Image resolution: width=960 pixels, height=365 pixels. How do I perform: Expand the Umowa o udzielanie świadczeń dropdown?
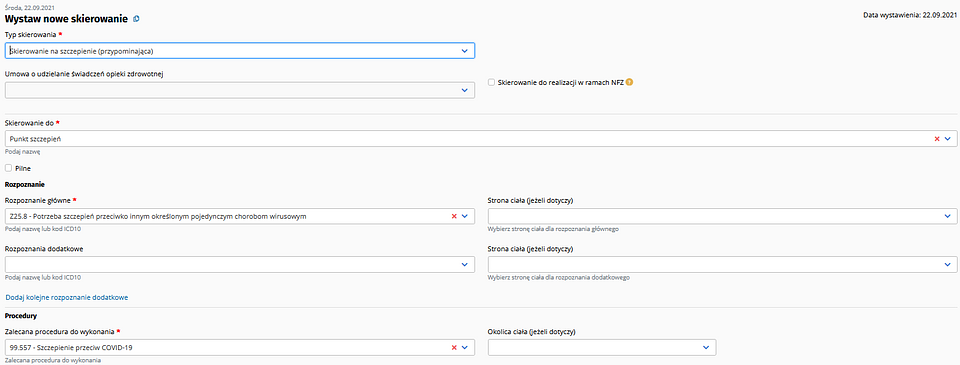[x=464, y=91]
